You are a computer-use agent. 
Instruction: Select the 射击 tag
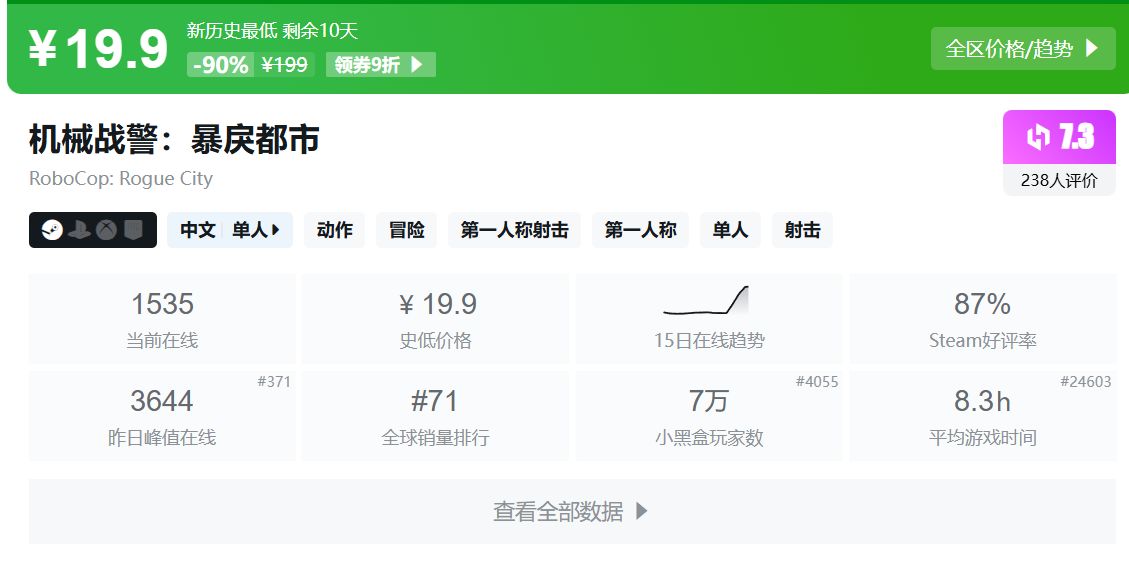point(802,230)
